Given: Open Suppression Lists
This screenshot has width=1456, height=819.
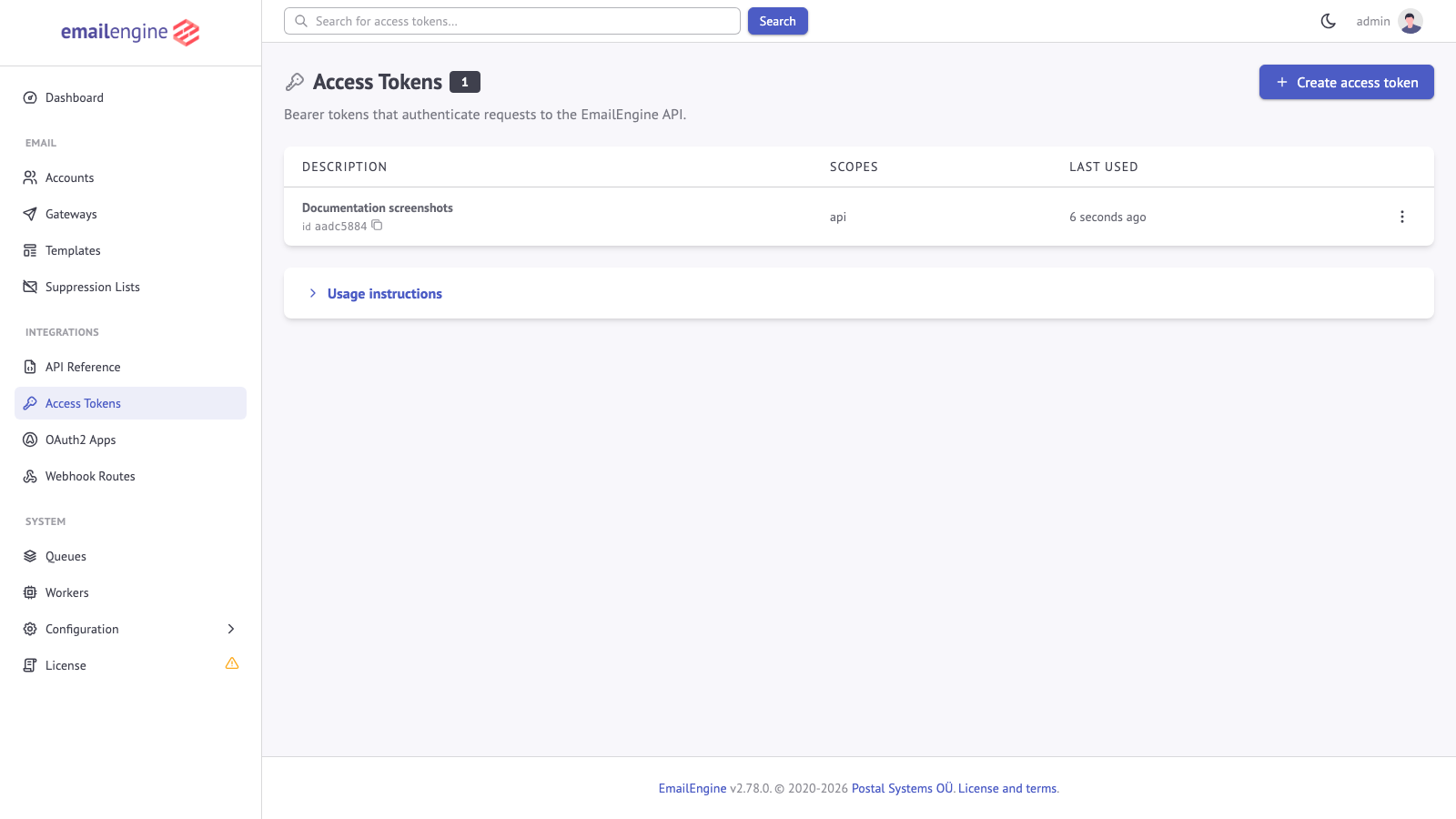Looking at the screenshot, I should click(x=130, y=287).
